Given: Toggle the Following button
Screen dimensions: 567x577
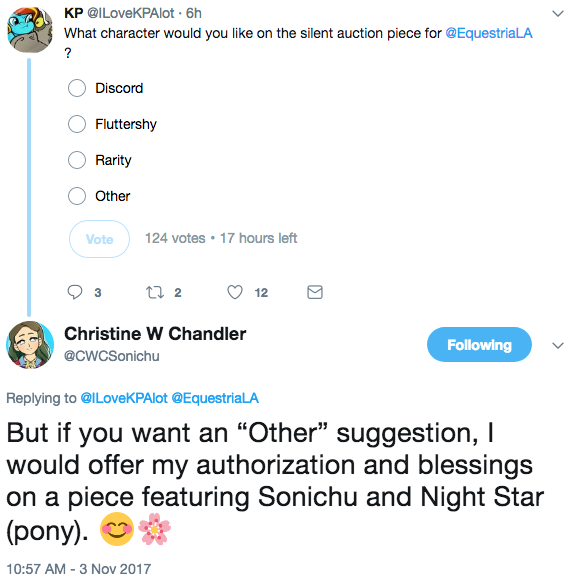Looking at the screenshot, I should tap(479, 345).
